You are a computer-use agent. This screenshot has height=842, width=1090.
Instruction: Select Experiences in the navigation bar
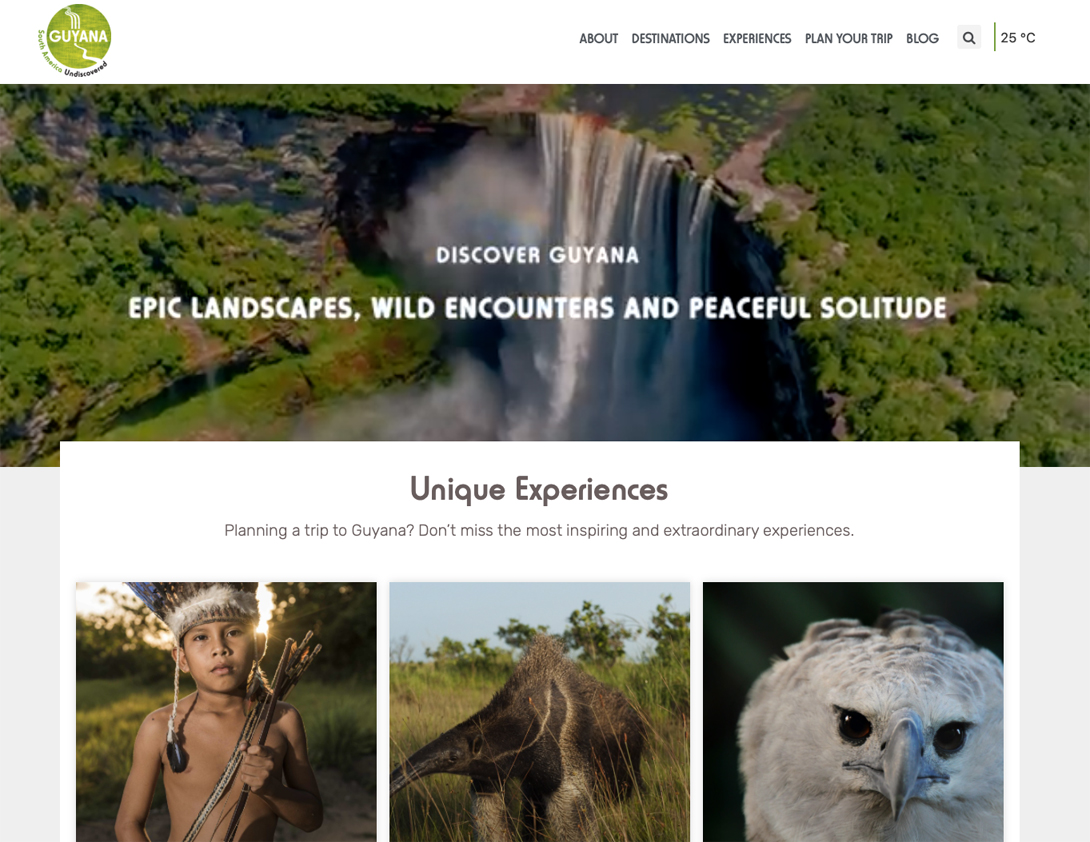(757, 38)
